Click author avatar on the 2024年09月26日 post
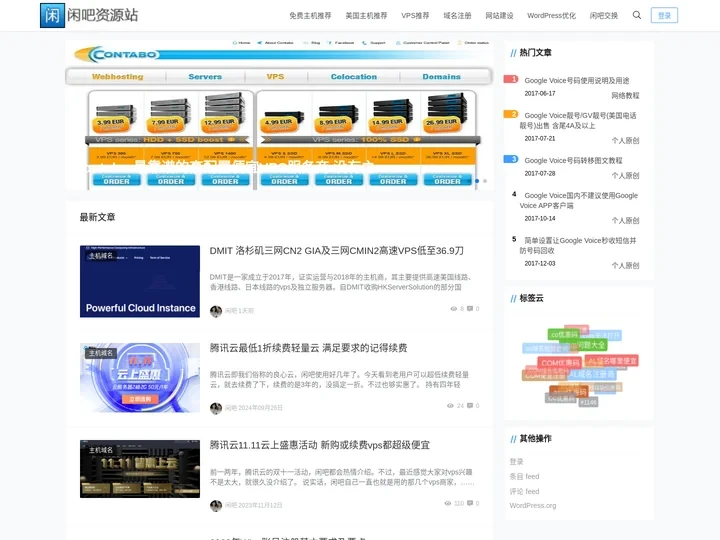 (216, 408)
